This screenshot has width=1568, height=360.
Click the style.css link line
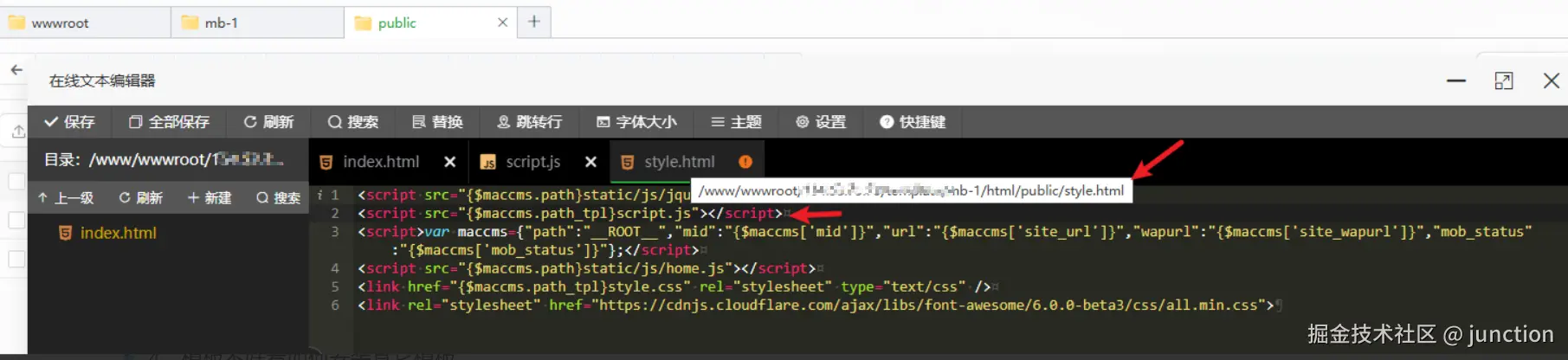point(674,286)
